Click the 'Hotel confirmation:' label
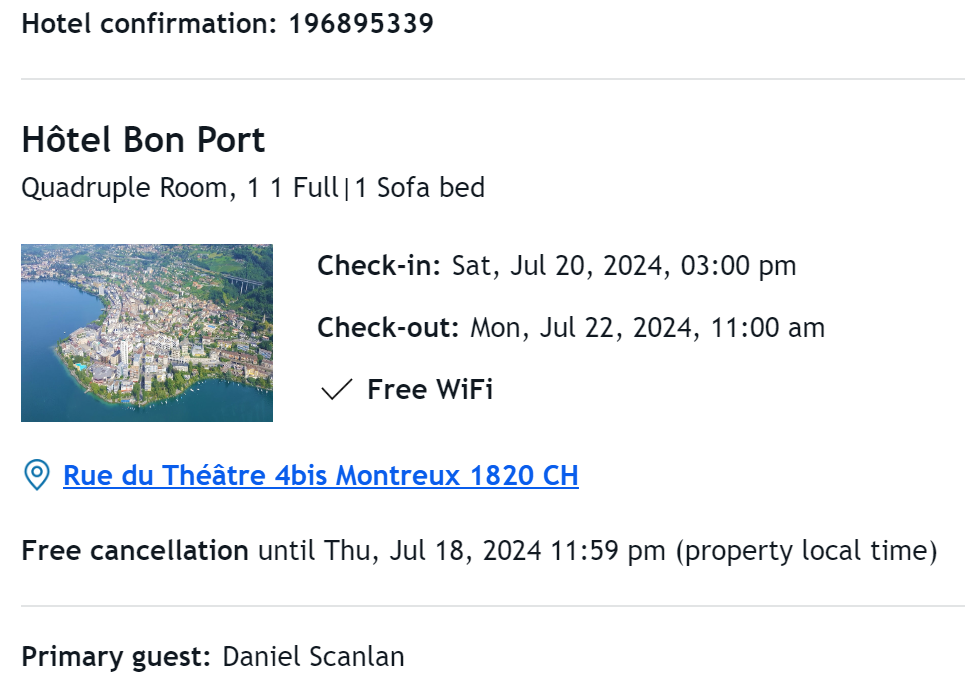The image size is (974, 688). (x=149, y=24)
